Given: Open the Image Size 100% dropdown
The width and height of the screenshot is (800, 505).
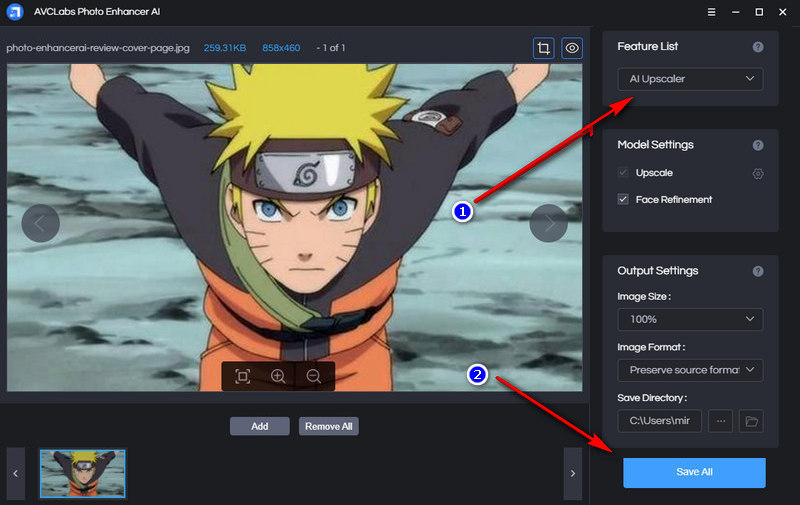Looking at the screenshot, I should pyautogui.click(x=690, y=319).
